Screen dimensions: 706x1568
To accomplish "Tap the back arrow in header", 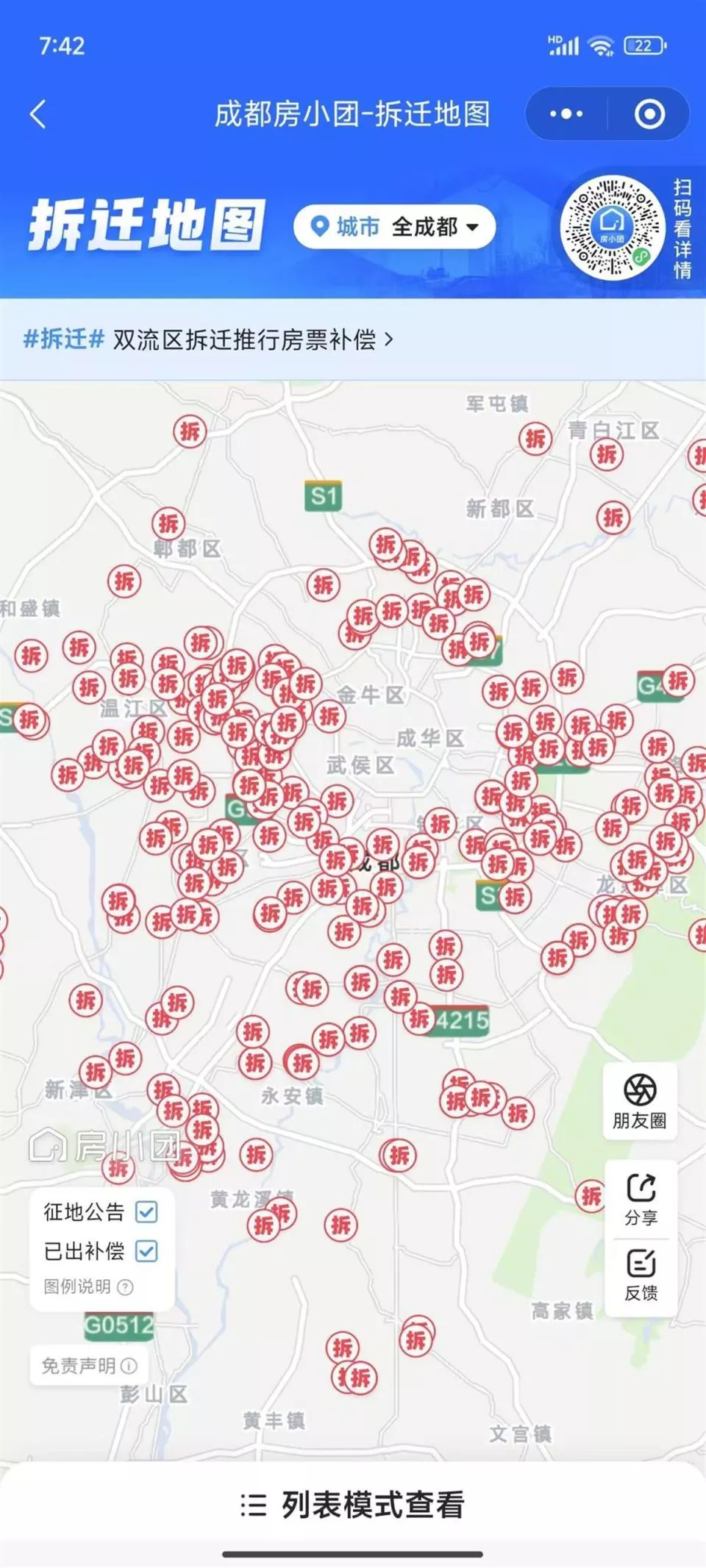I will [38, 114].
